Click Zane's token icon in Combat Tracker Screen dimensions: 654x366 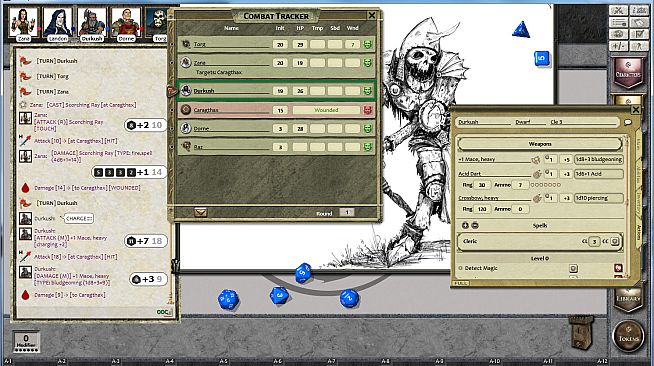click(x=186, y=63)
